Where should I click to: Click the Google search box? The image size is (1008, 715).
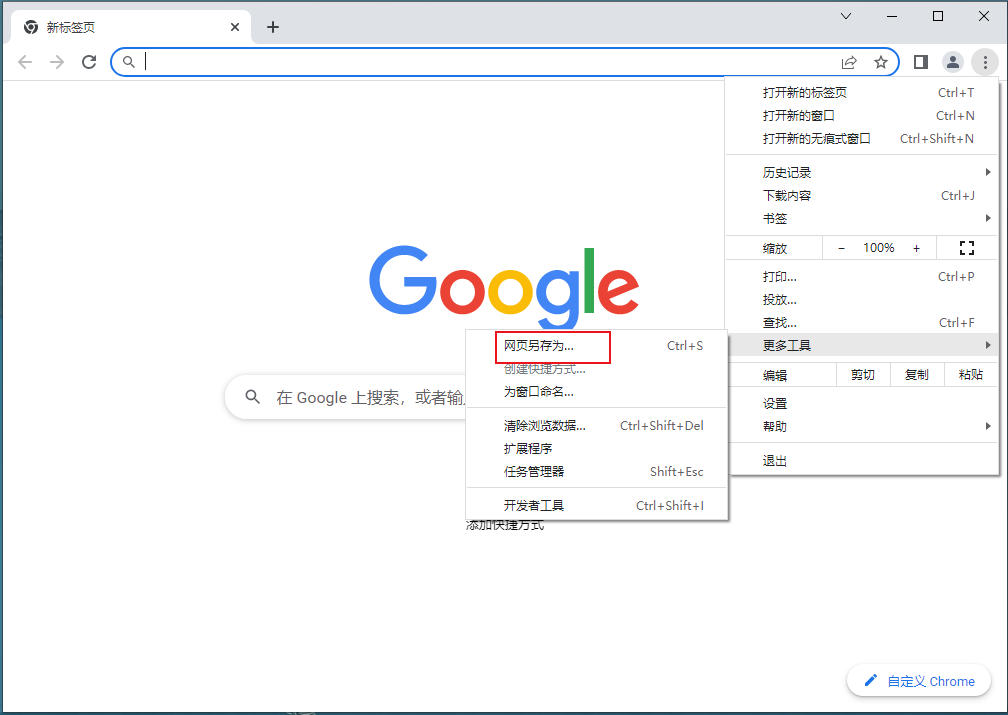[x=347, y=397]
